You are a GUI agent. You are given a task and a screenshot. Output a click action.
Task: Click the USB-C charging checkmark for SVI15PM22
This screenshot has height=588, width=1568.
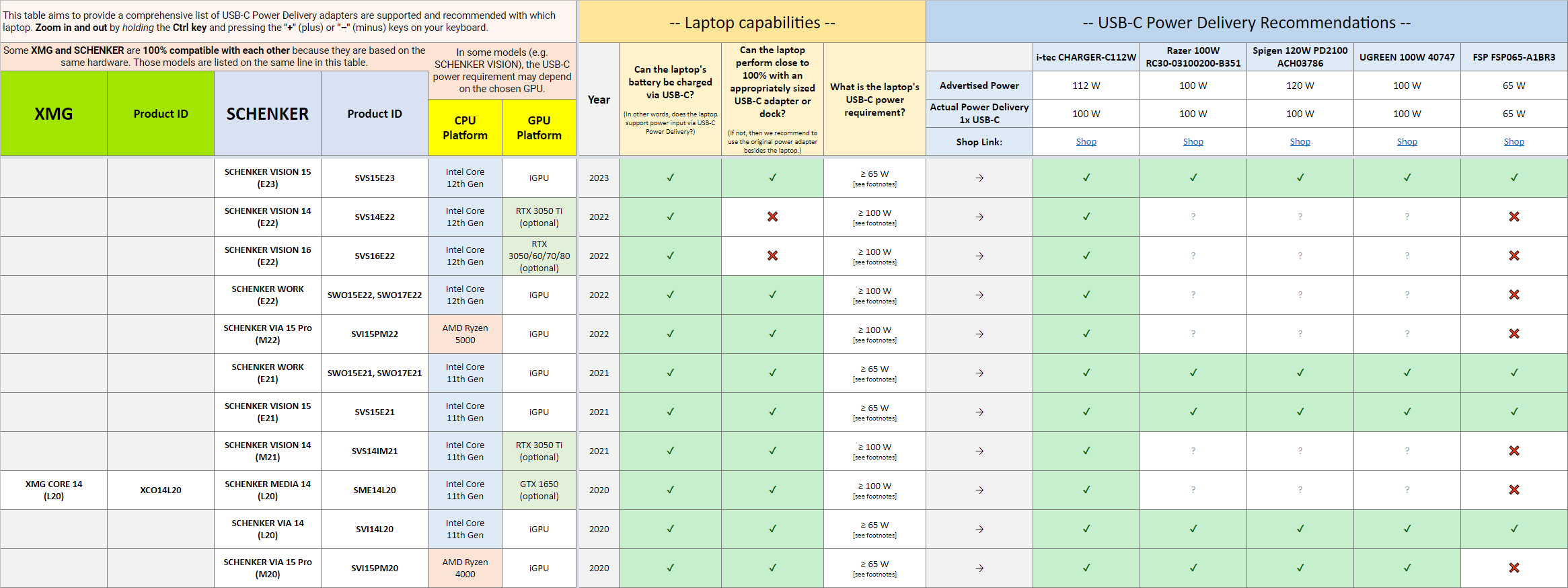[671, 334]
